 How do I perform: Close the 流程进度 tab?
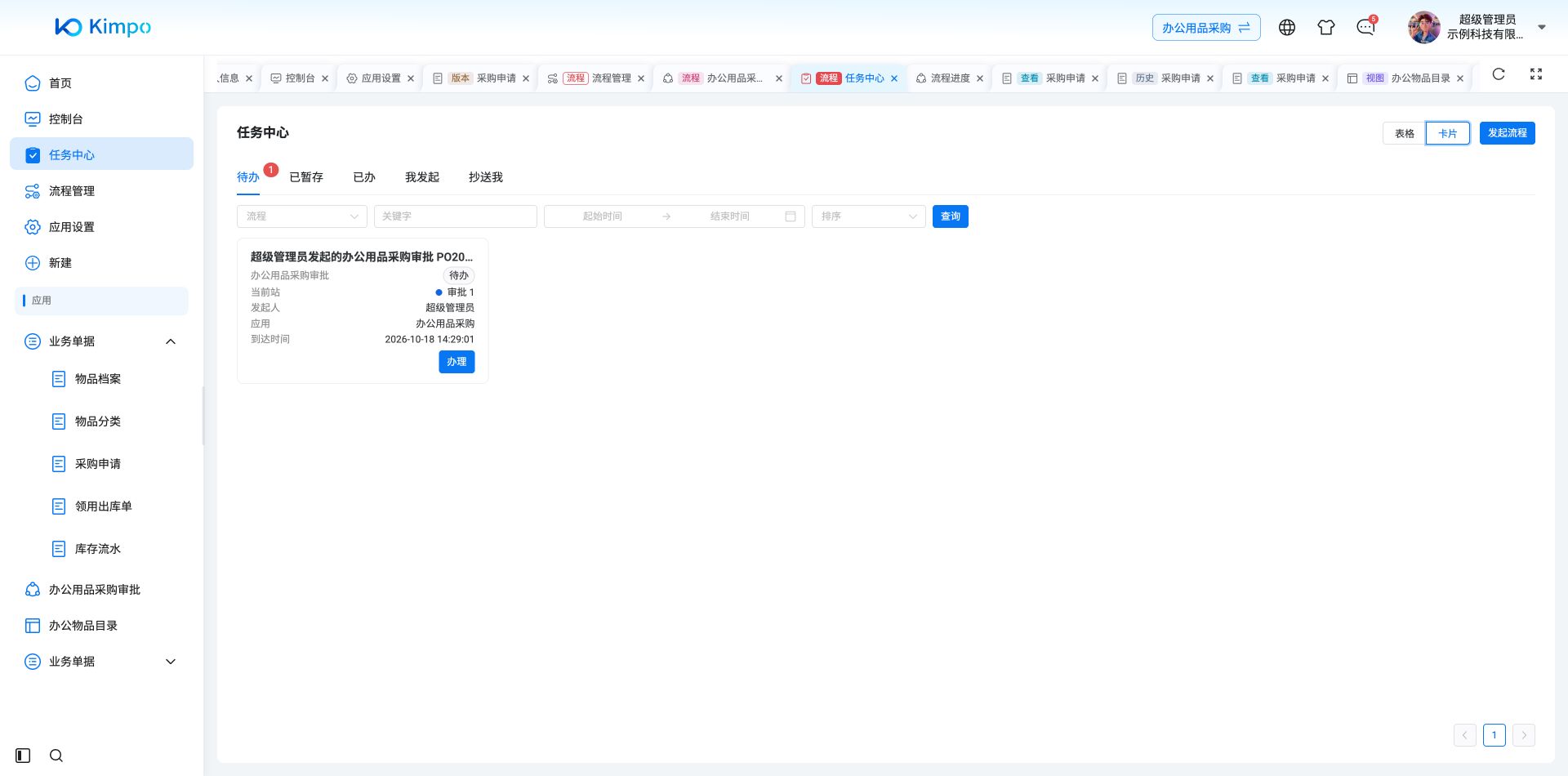pyautogui.click(x=980, y=78)
